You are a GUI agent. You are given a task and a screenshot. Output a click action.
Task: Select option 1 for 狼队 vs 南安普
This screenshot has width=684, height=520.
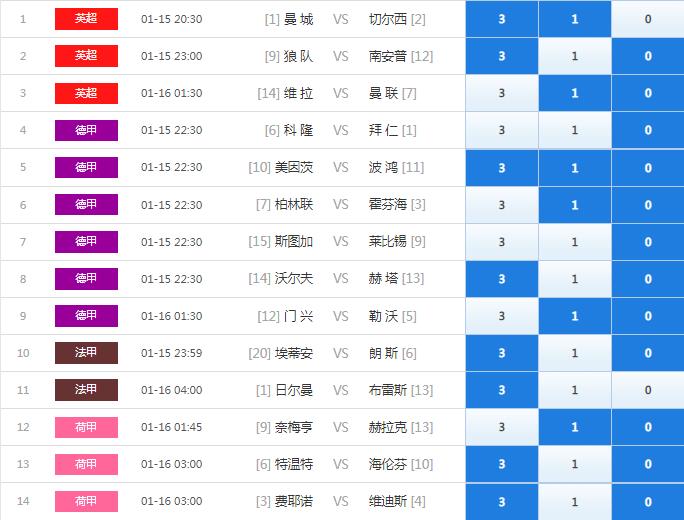575,56
